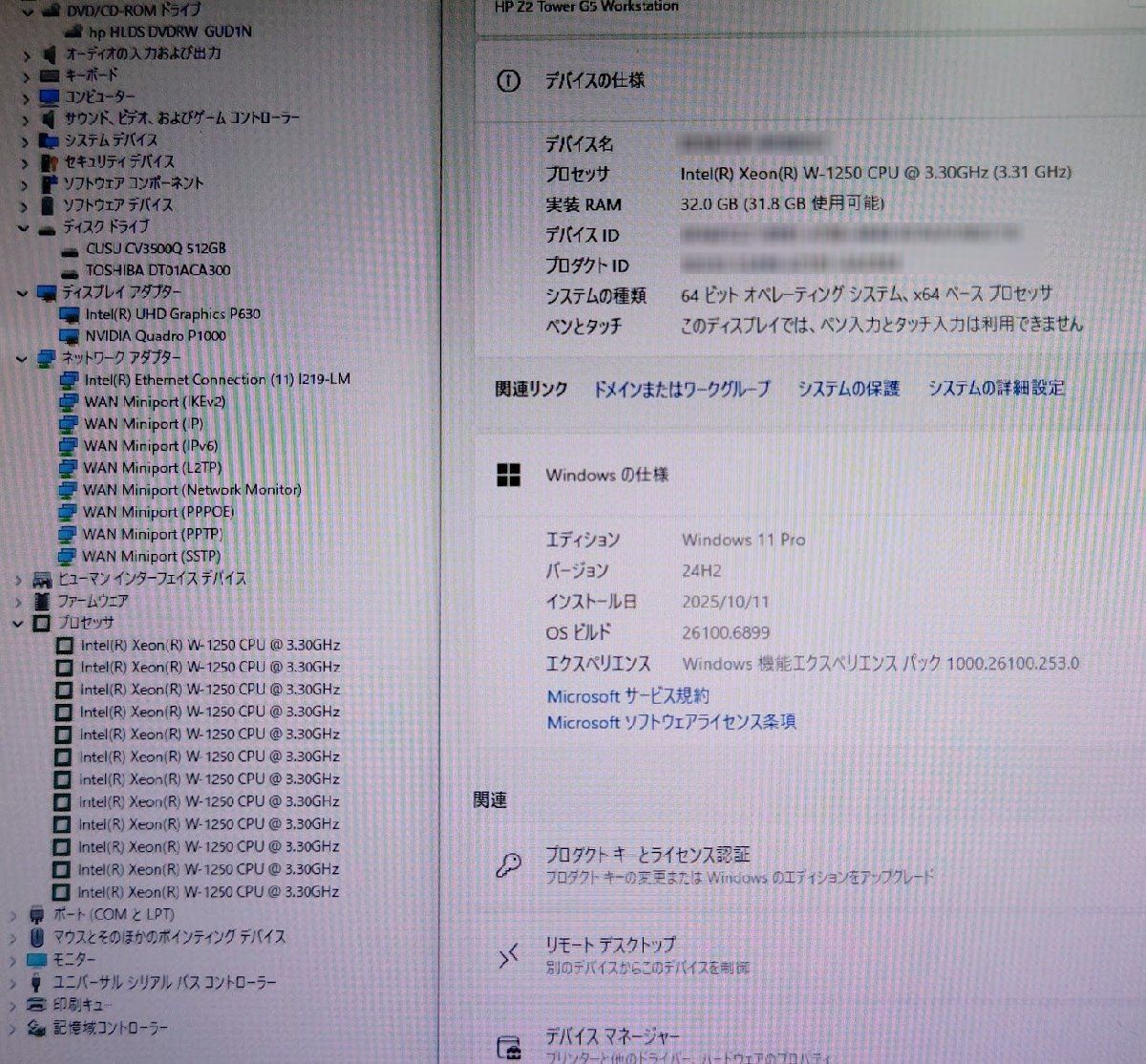
Task: Click the NVIDIA Quadro P1000 adapter icon
Action: click(x=71, y=335)
